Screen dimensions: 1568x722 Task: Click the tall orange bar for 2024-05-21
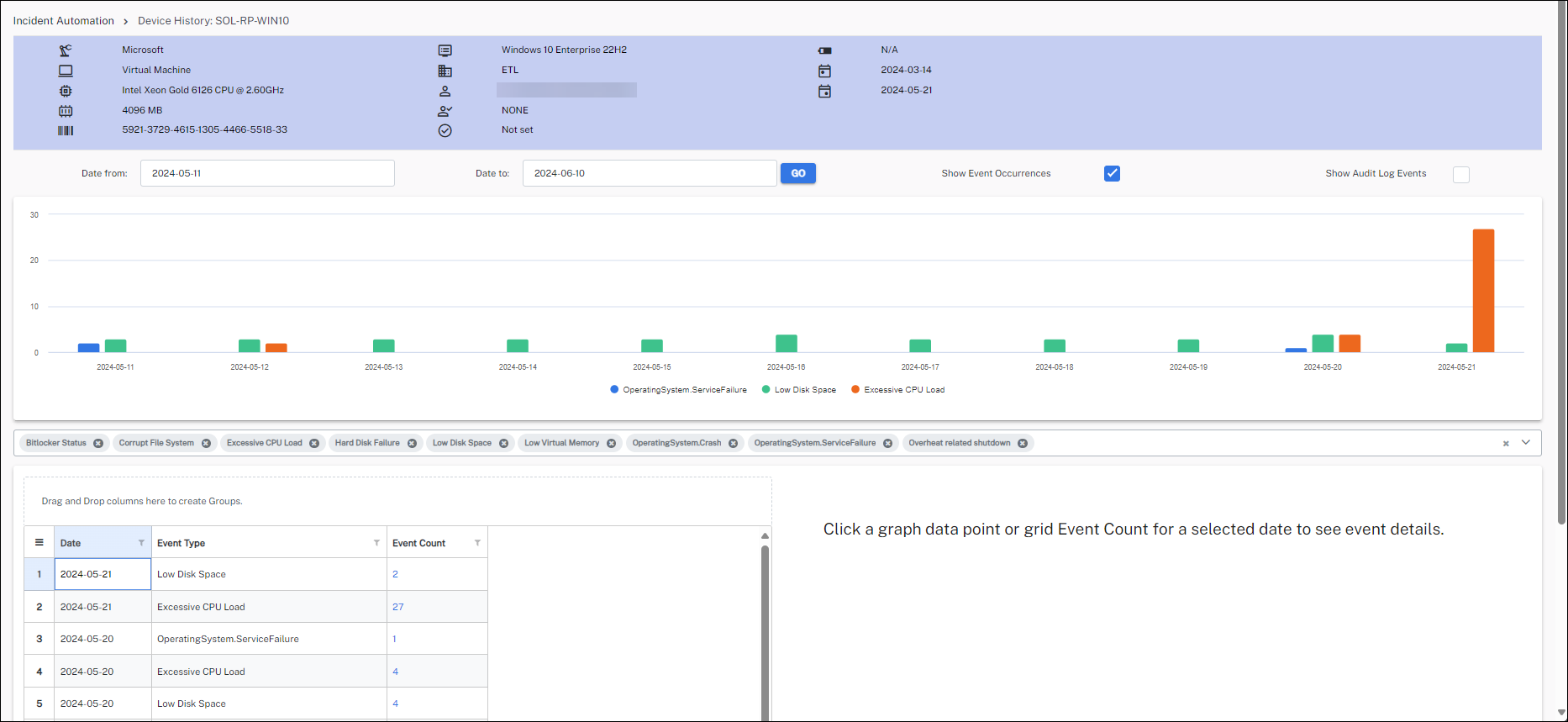point(1483,290)
